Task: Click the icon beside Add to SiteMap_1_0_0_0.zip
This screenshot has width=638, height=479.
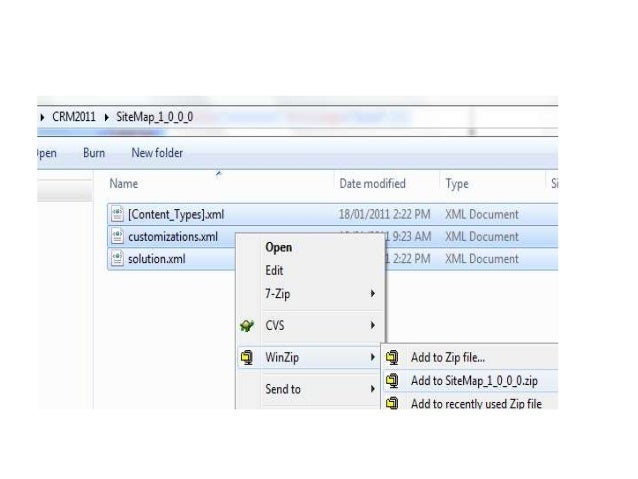Action: pos(392,381)
